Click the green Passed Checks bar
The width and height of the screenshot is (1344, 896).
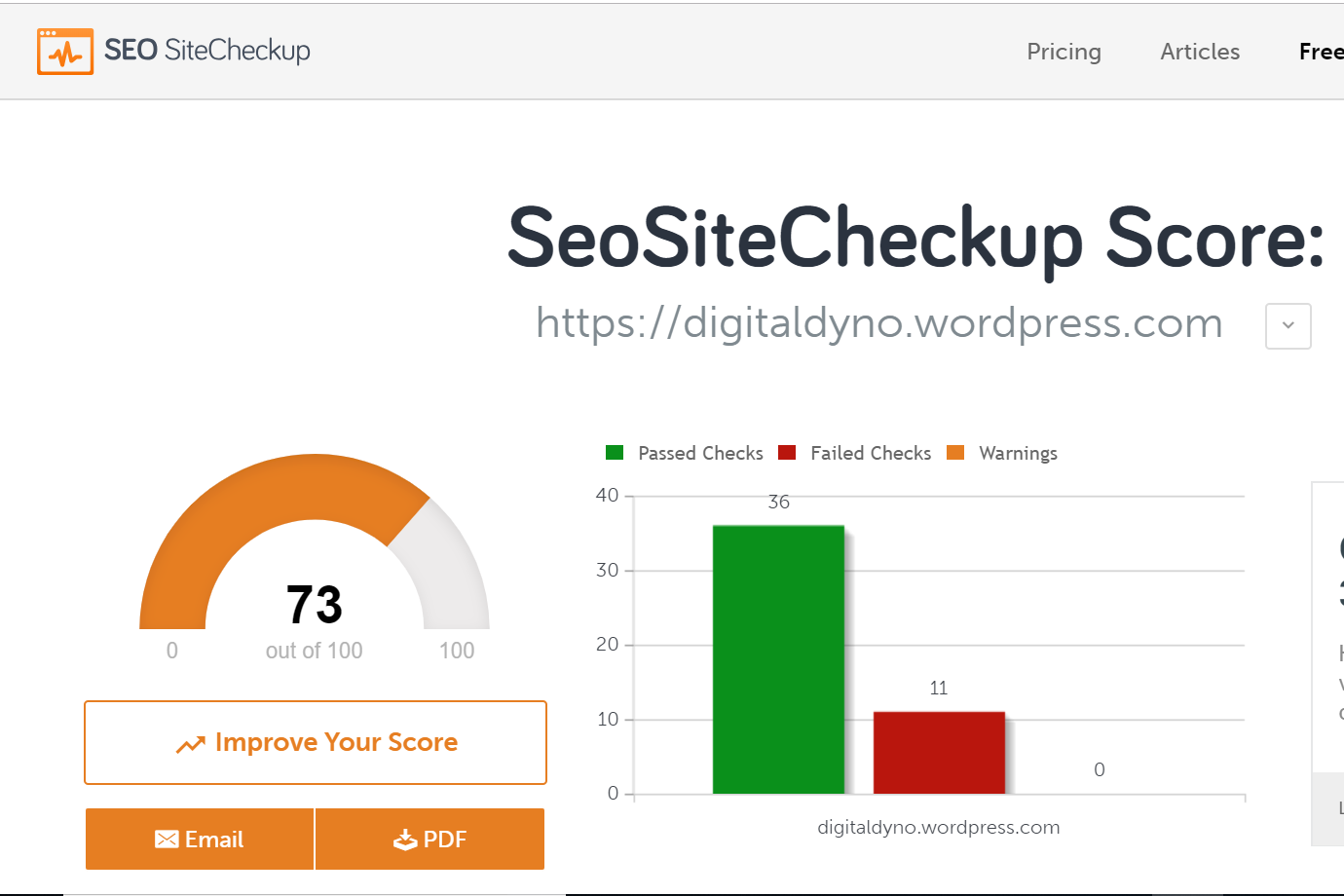click(x=778, y=659)
